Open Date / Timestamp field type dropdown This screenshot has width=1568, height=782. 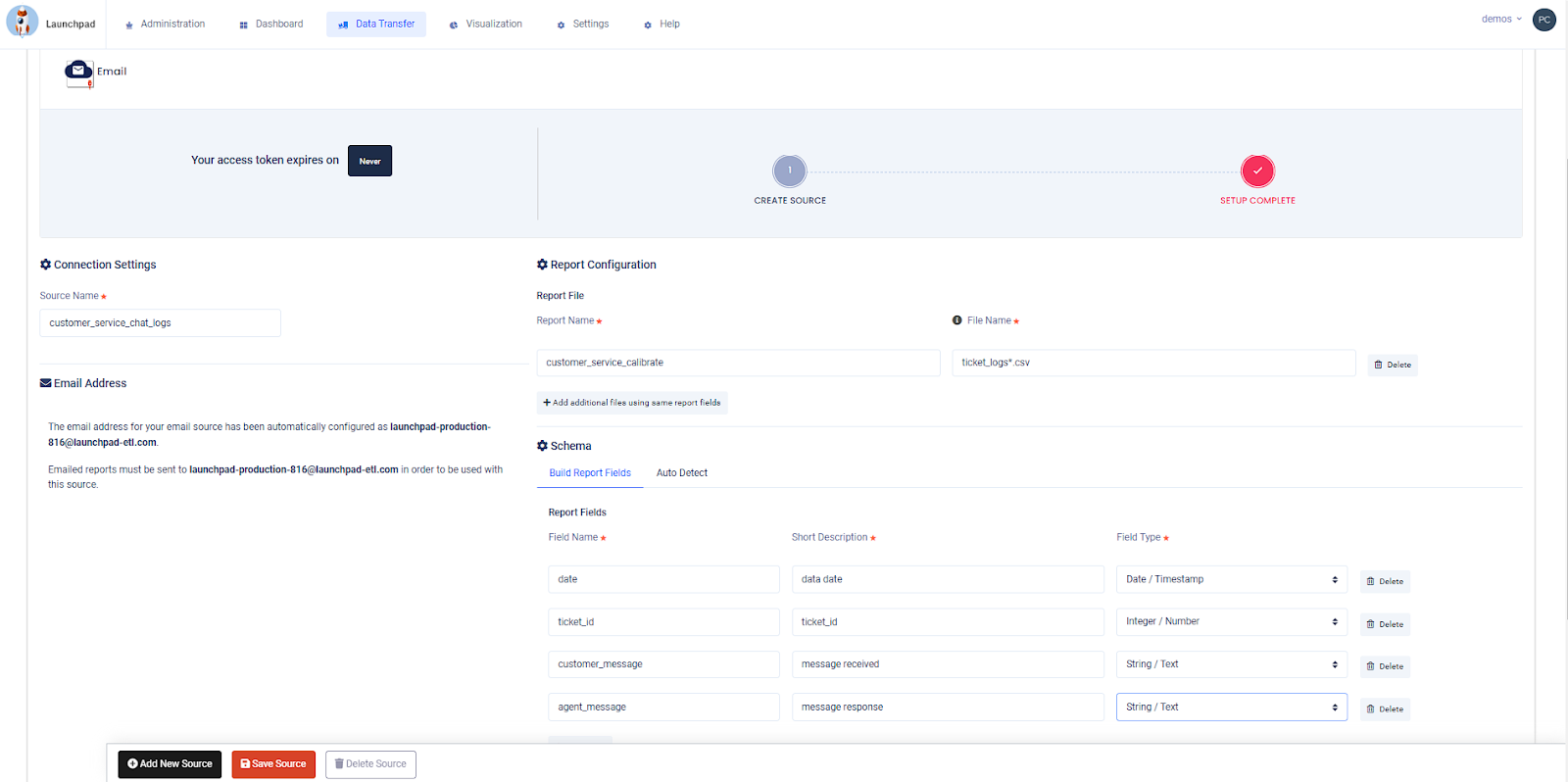[x=1232, y=579]
